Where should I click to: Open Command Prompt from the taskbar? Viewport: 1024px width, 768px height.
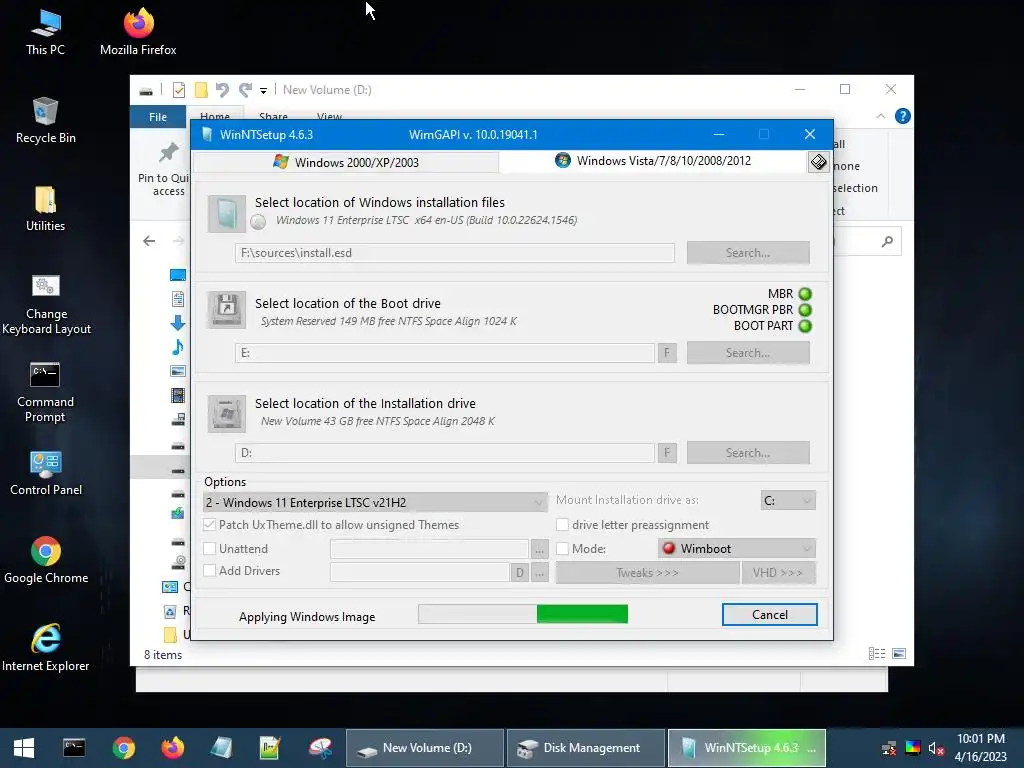pos(74,748)
